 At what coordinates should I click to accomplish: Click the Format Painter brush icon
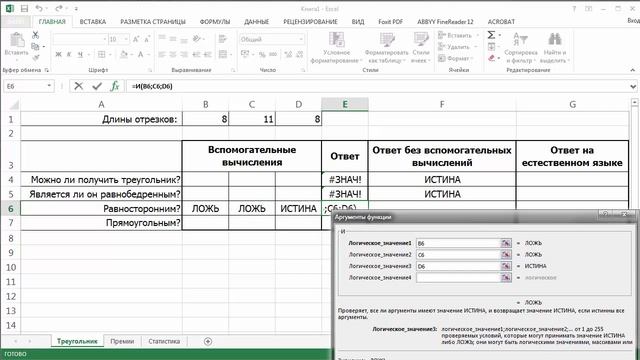point(36,58)
